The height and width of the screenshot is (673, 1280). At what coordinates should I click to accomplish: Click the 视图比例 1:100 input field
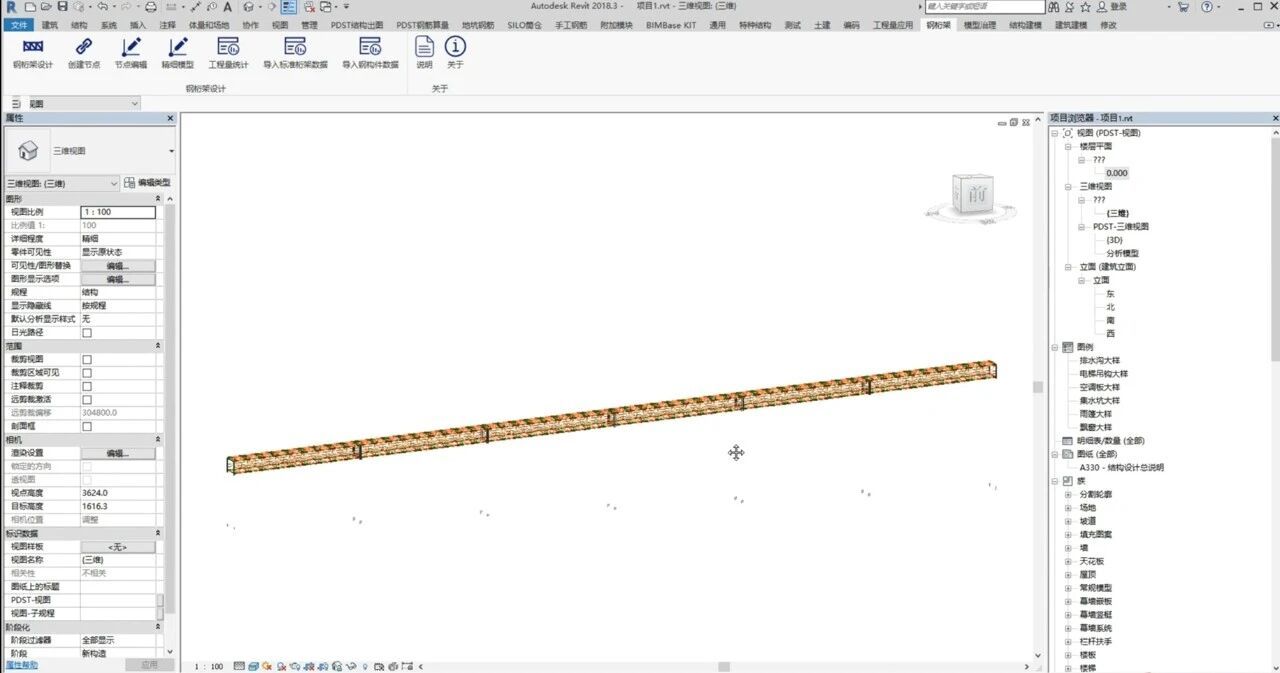118,212
